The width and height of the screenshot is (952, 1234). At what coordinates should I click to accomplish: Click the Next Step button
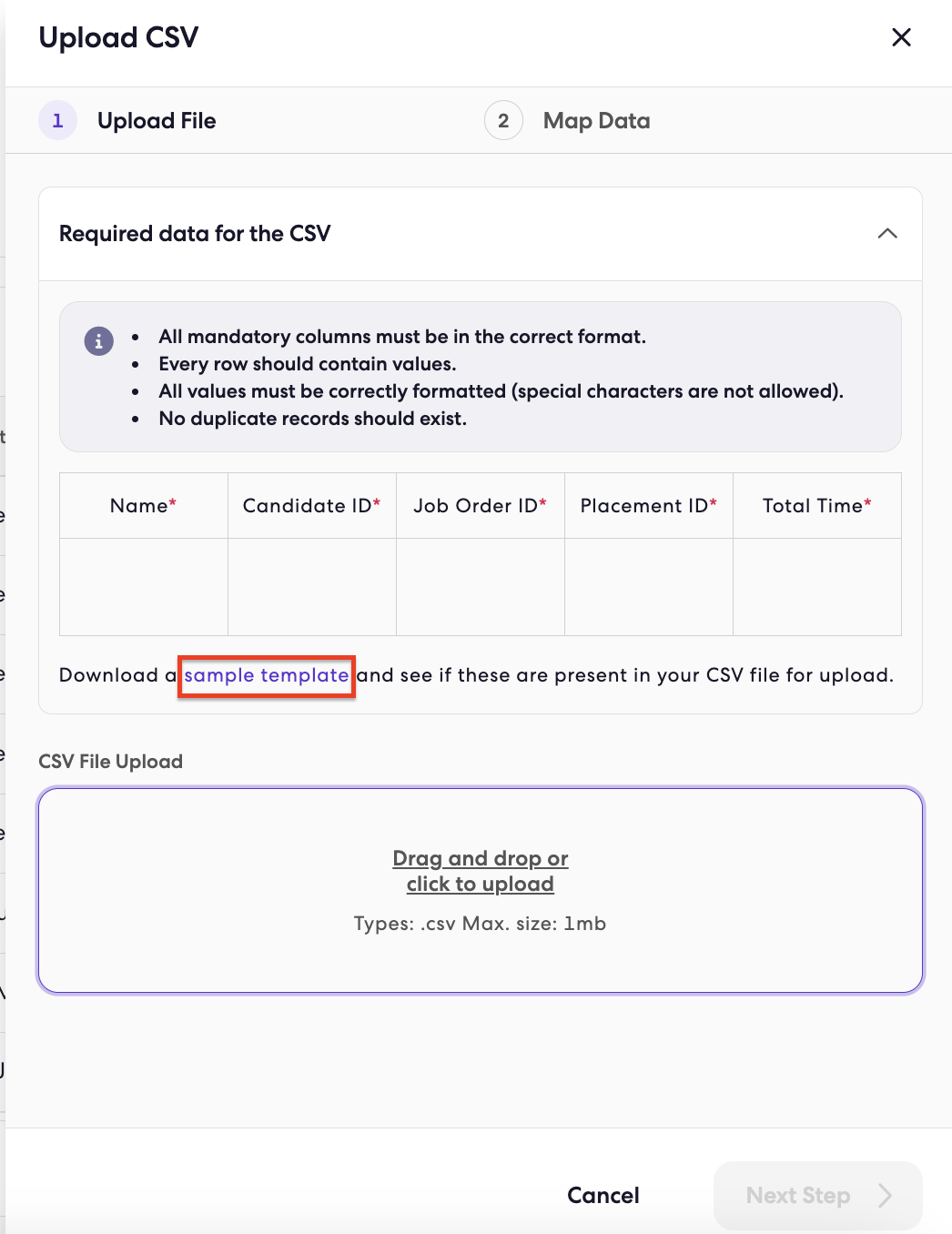coord(818,1195)
